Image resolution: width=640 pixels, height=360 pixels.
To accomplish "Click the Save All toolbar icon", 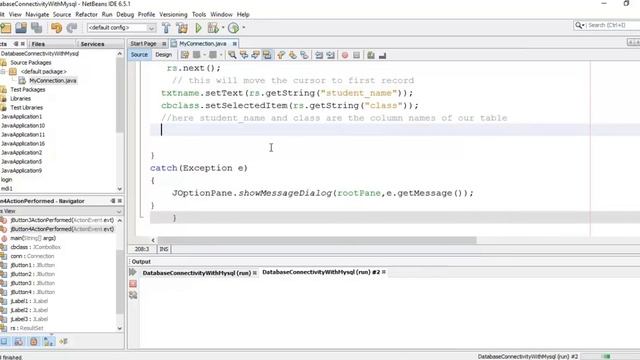I will (x=37, y=28).
